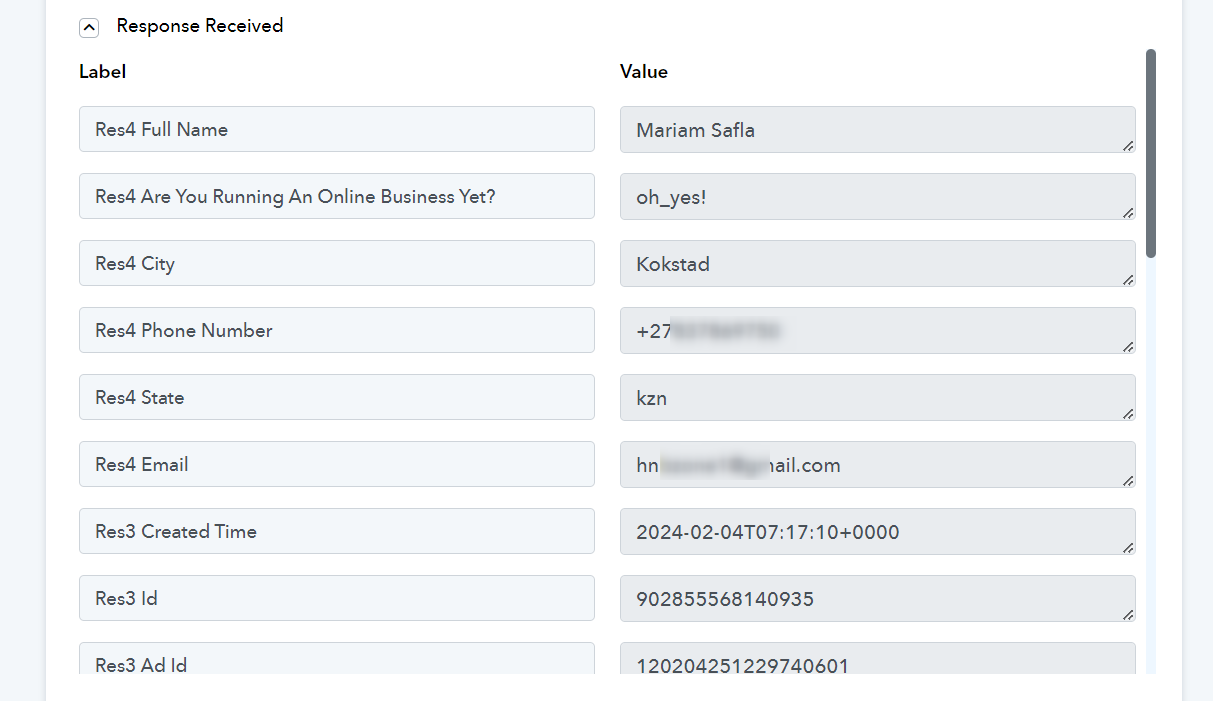Click the Res4 Email label field
The image size is (1213, 701).
[337, 464]
